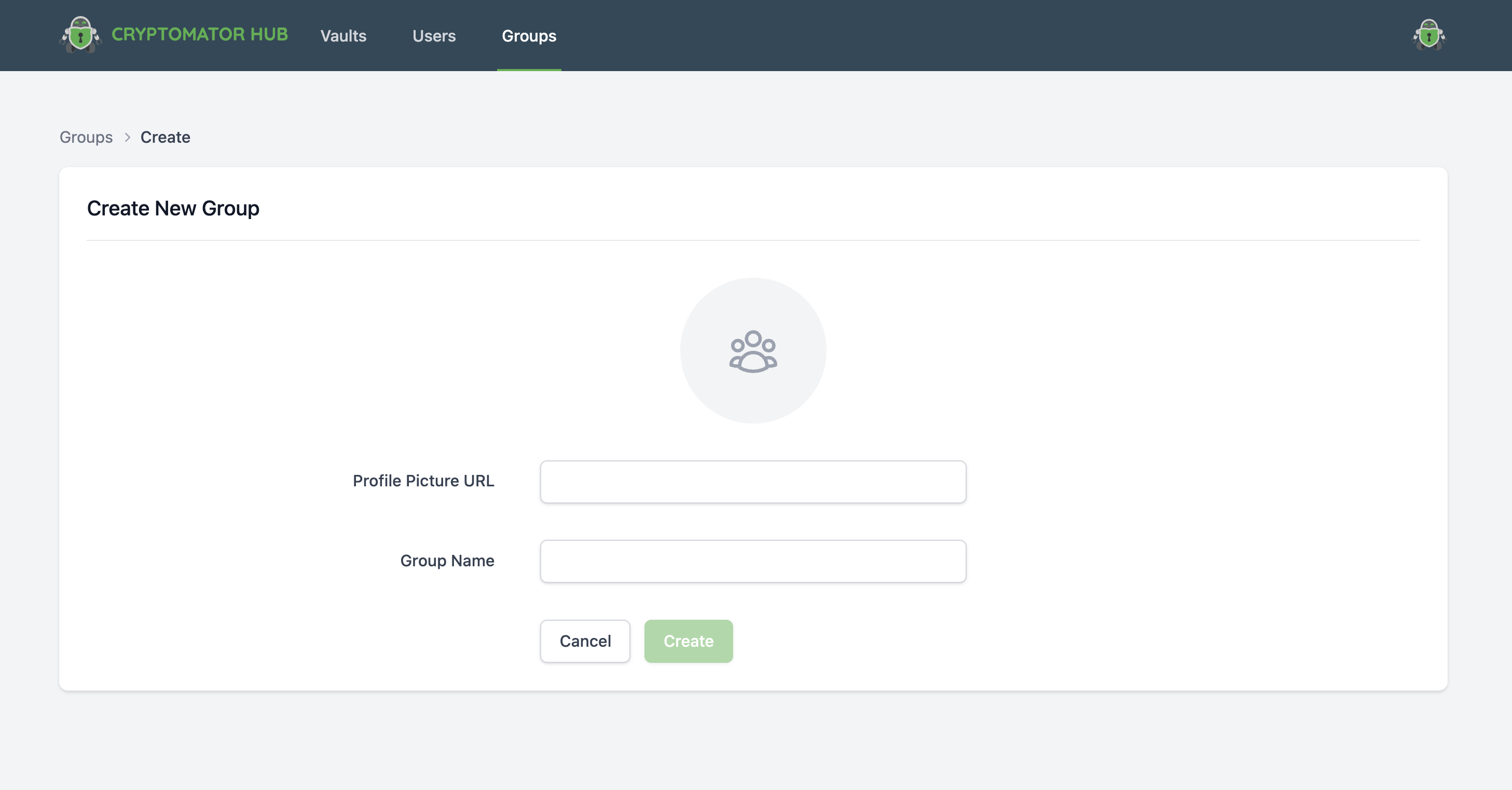Viewport: 1512px width, 790px height.
Task: Open the Users section
Action: tap(434, 36)
